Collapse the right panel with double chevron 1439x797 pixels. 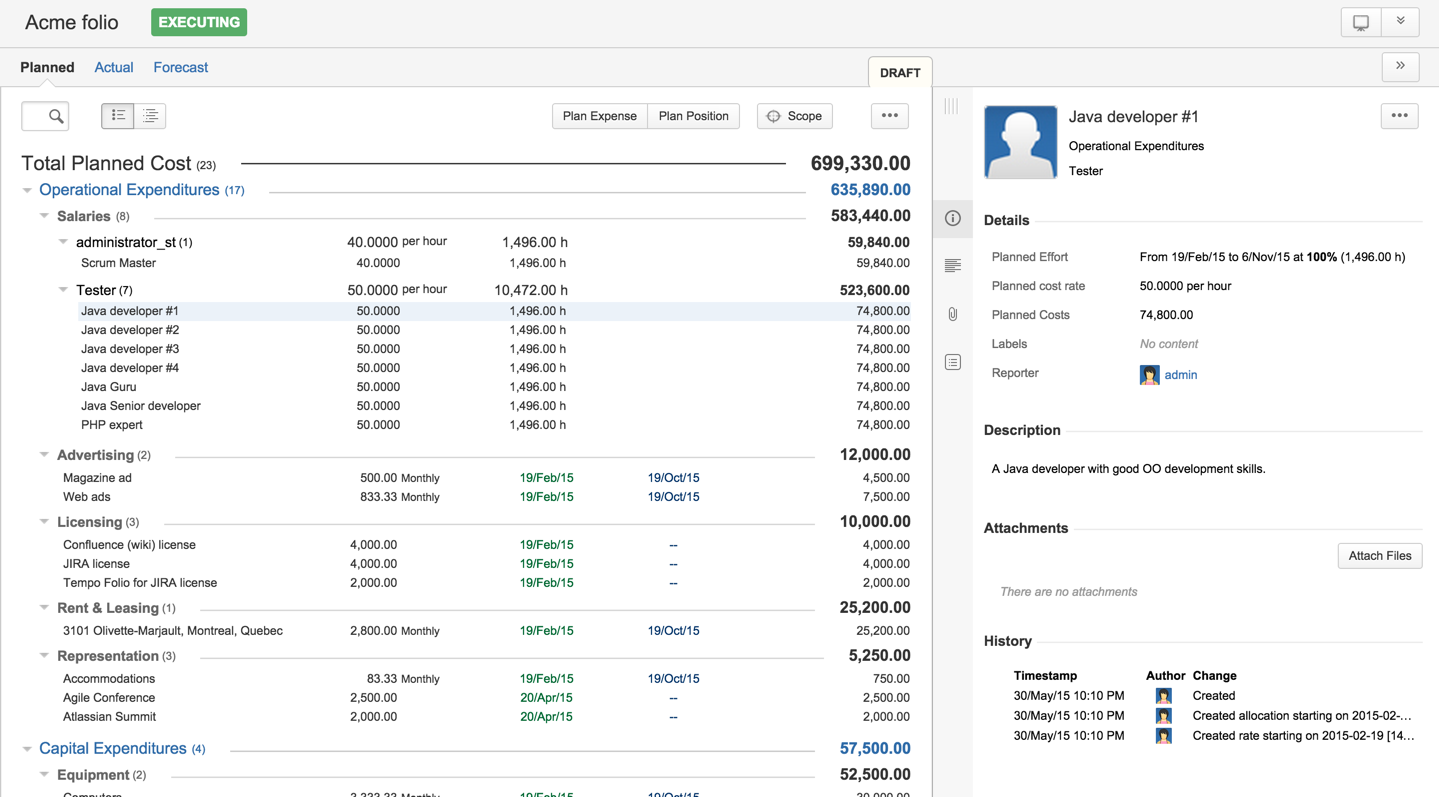click(1400, 66)
